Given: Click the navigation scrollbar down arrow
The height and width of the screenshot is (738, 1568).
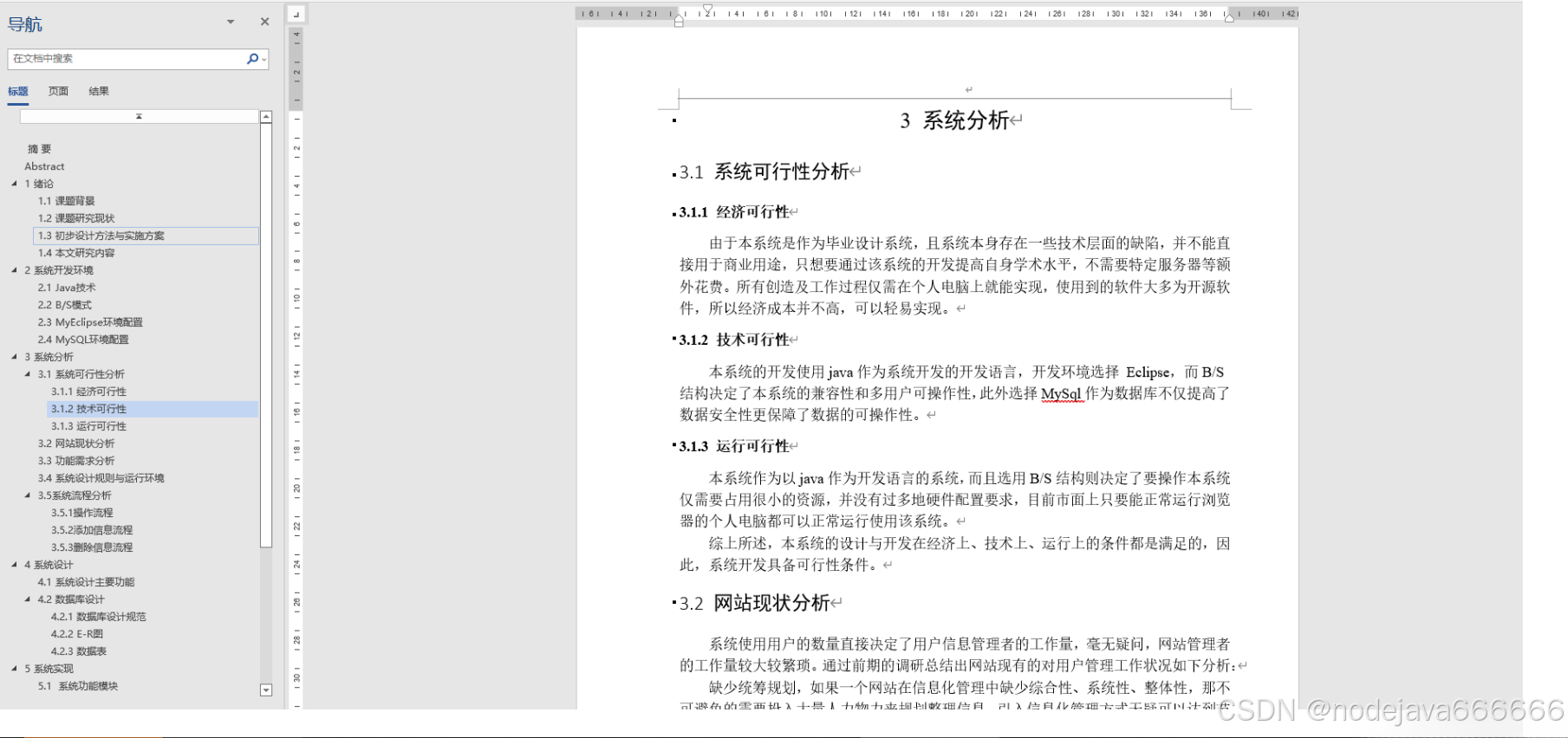Looking at the screenshot, I should tap(266, 690).
